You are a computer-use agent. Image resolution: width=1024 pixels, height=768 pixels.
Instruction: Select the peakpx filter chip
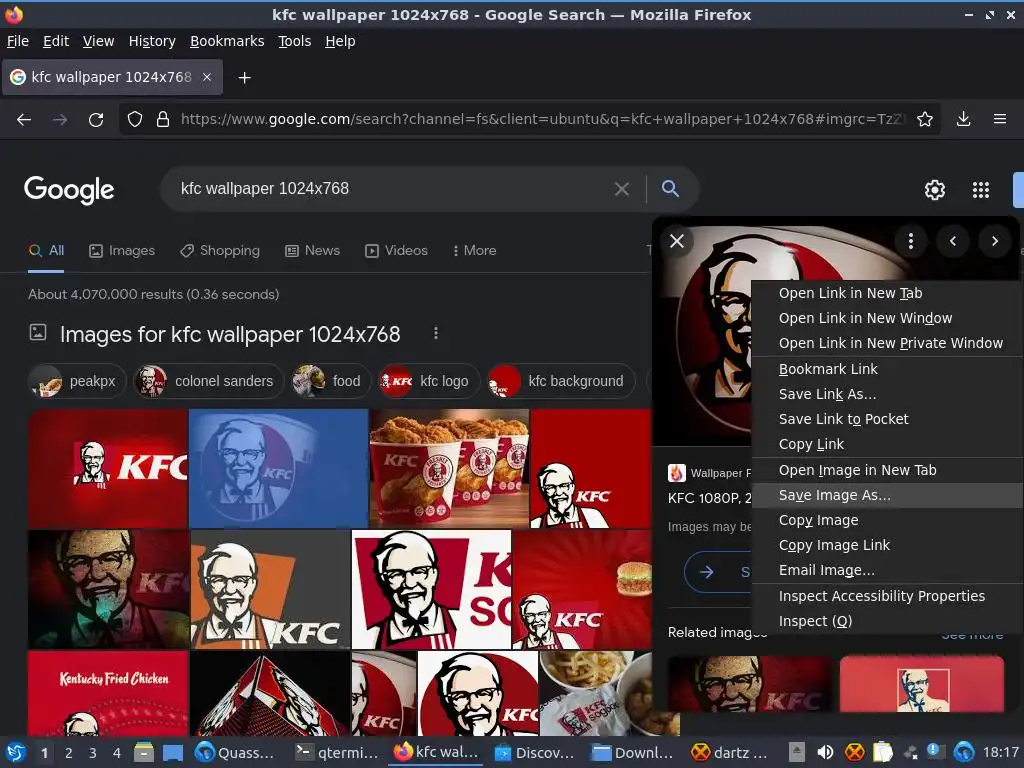click(x=76, y=381)
